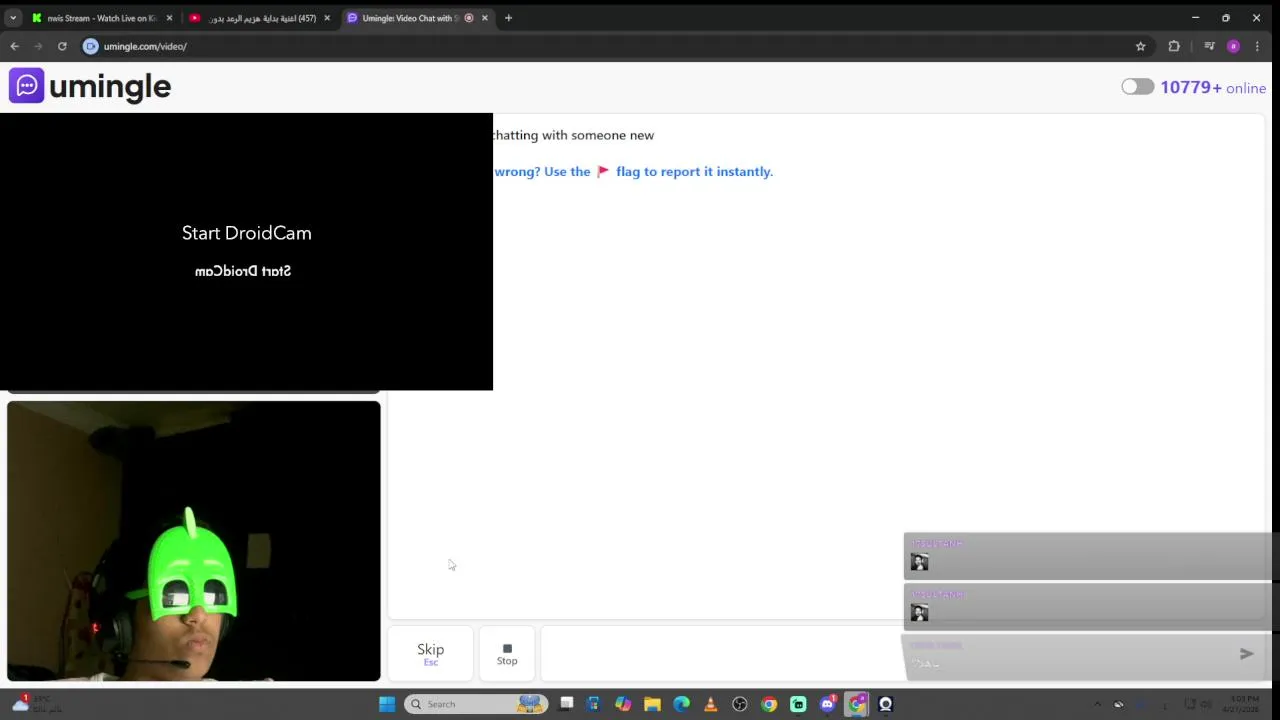Stop the current video chat
The width and height of the screenshot is (1280, 720).
pyautogui.click(x=507, y=653)
